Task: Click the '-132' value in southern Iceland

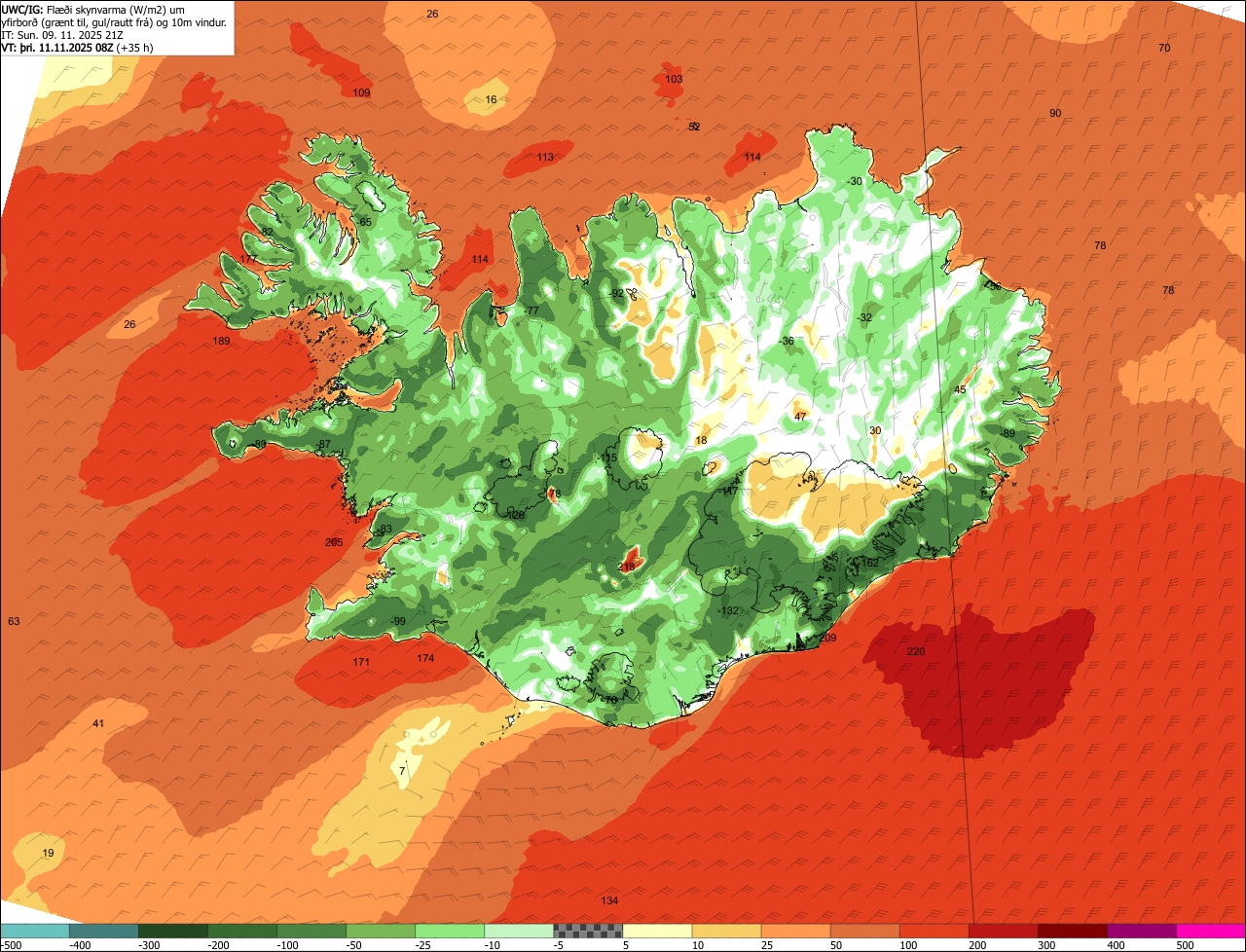Action: pos(728,611)
